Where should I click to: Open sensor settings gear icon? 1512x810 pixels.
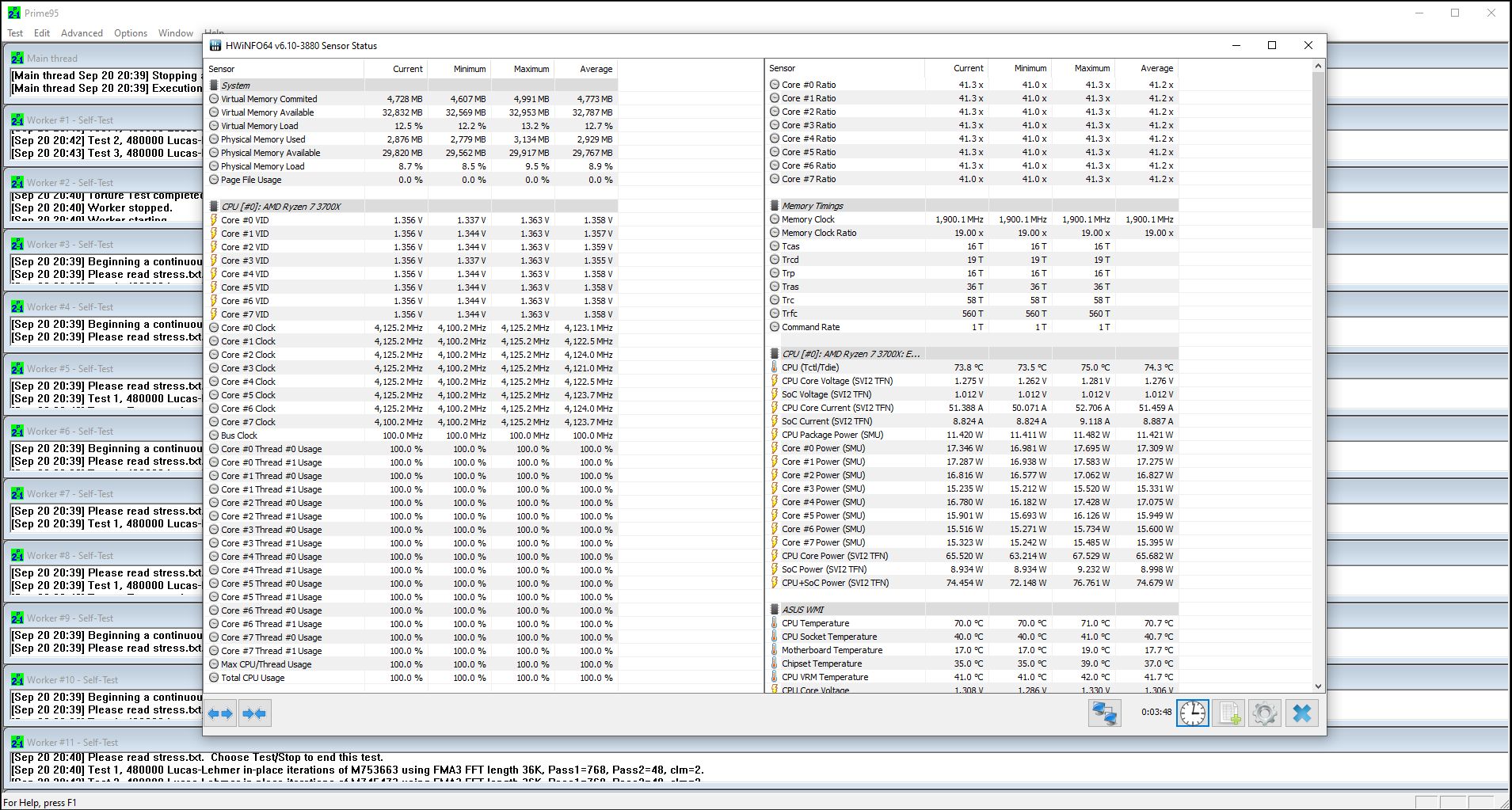pos(1264,713)
